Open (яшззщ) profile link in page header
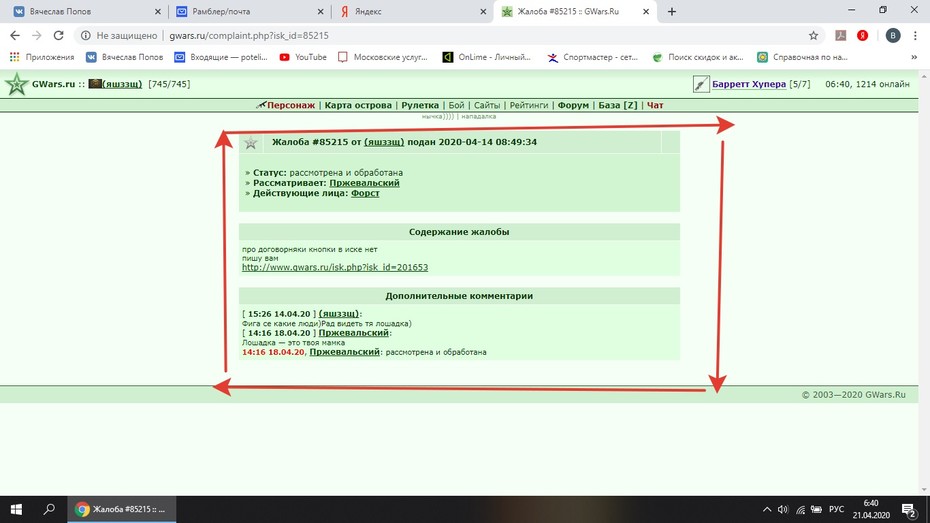Viewport: 930px width, 523px height. tap(122, 84)
